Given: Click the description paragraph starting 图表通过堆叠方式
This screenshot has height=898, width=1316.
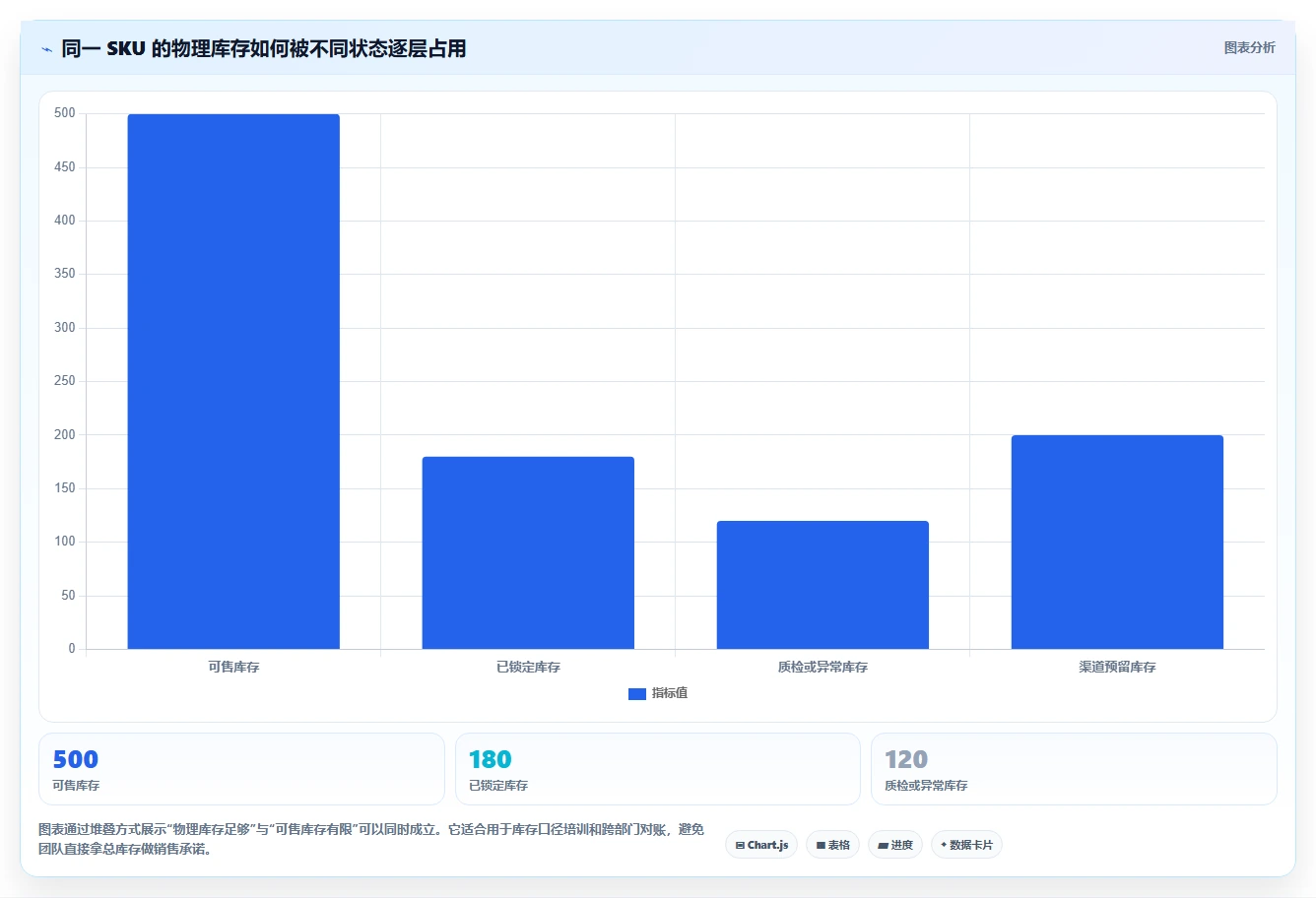Looking at the screenshot, I should click(371, 839).
